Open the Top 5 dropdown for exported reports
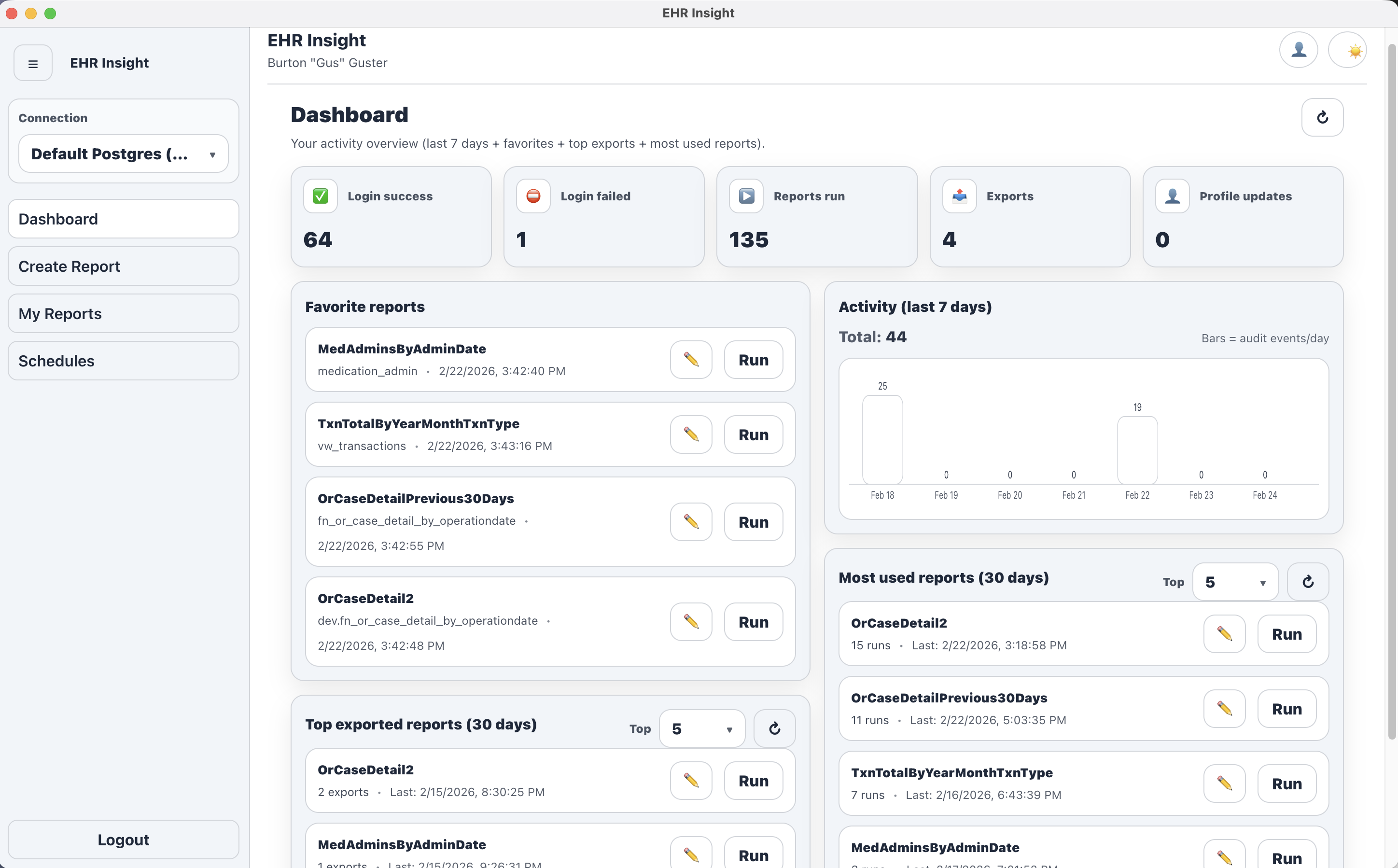This screenshot has width=1398, height=868. point(701,728)
